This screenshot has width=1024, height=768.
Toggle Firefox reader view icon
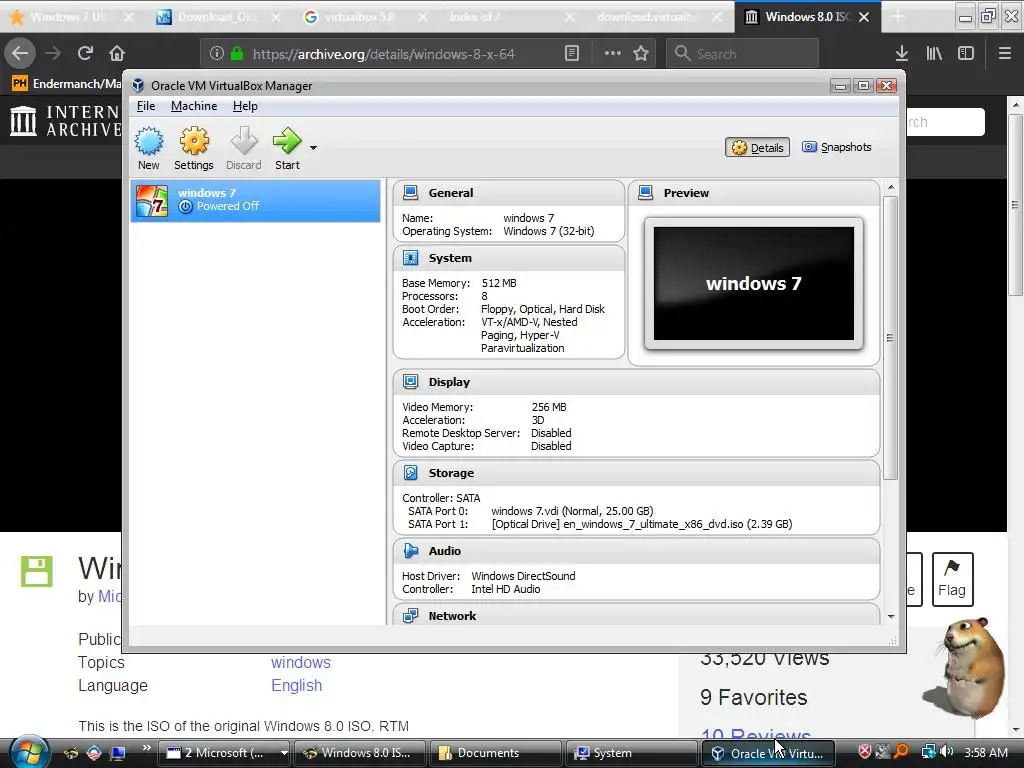coord(571,54)
